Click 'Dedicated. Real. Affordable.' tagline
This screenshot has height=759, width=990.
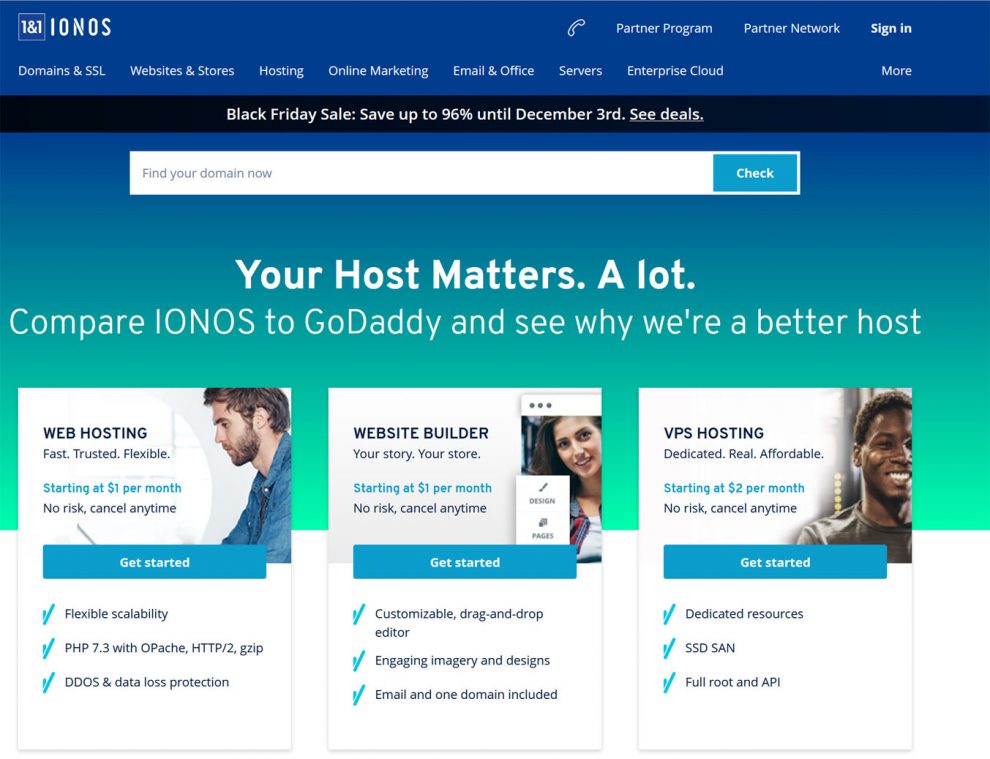744,454
